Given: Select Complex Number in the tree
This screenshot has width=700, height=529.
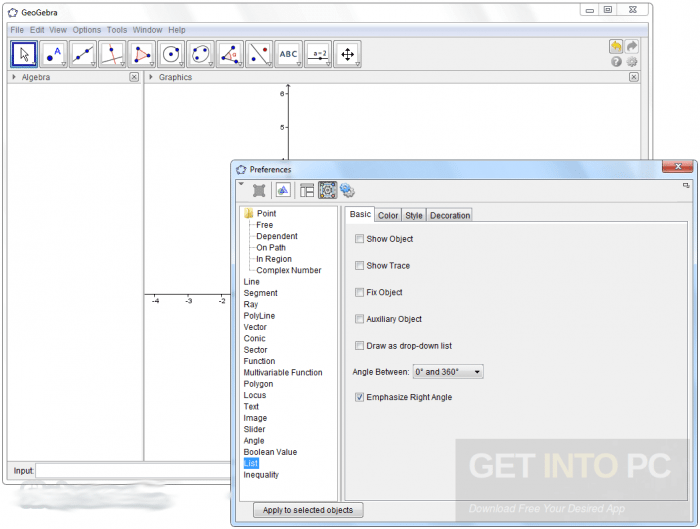Looking at the screenshot, I should [289, 270].
